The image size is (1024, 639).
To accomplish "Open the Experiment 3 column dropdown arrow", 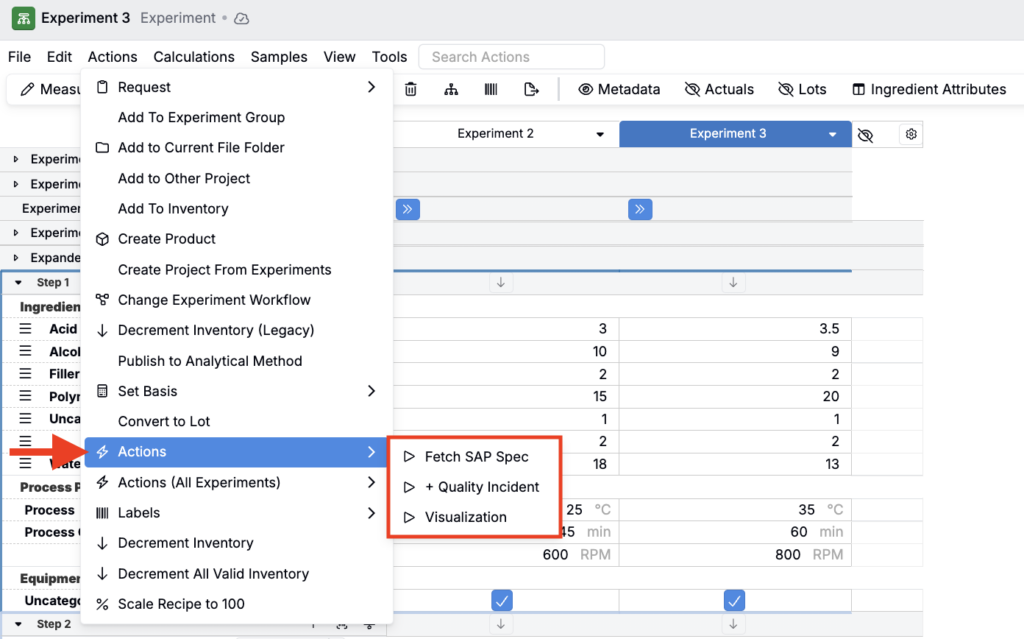I will (833, 135).
